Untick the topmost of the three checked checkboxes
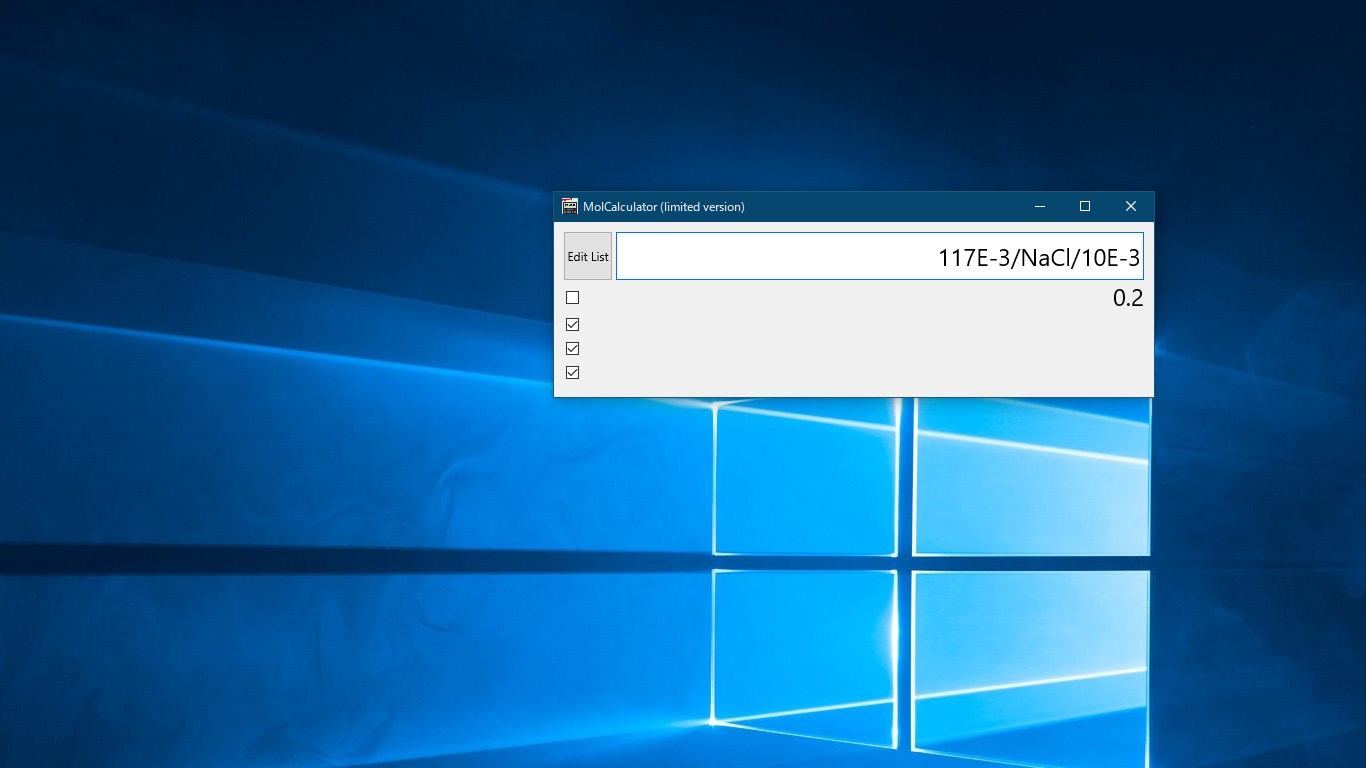 [x=573, y=324]
